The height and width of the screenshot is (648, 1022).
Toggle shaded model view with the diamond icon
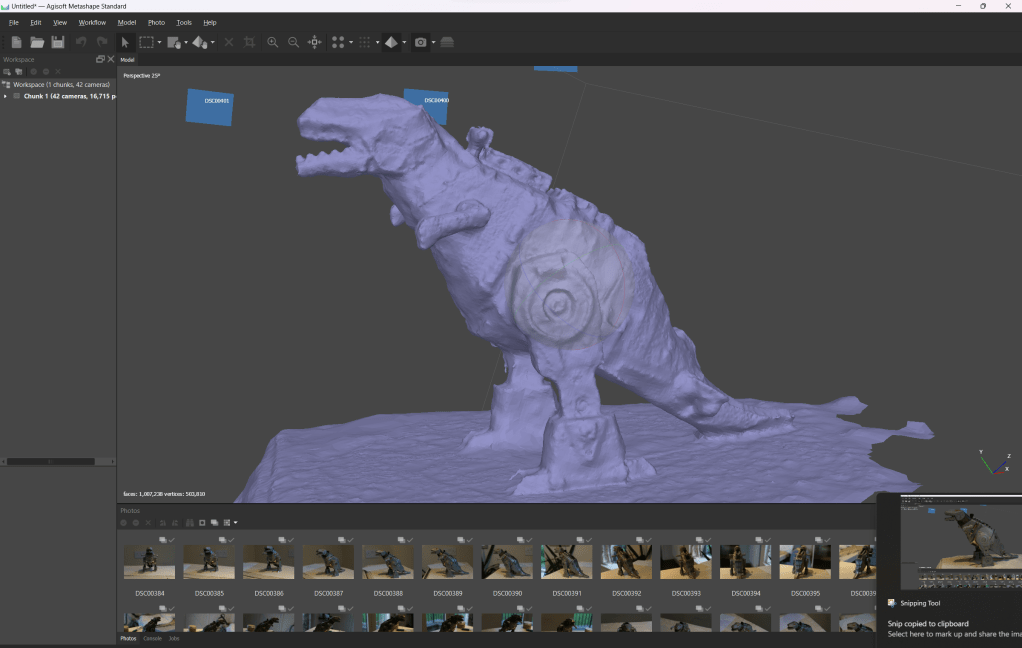pos(392,42)
